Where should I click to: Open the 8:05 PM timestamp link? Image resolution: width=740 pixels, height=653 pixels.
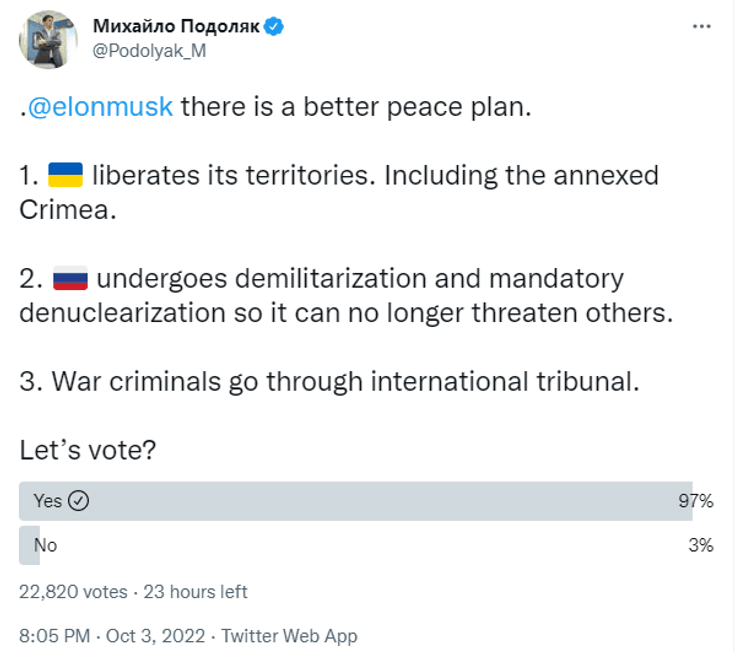click(54, 635)
